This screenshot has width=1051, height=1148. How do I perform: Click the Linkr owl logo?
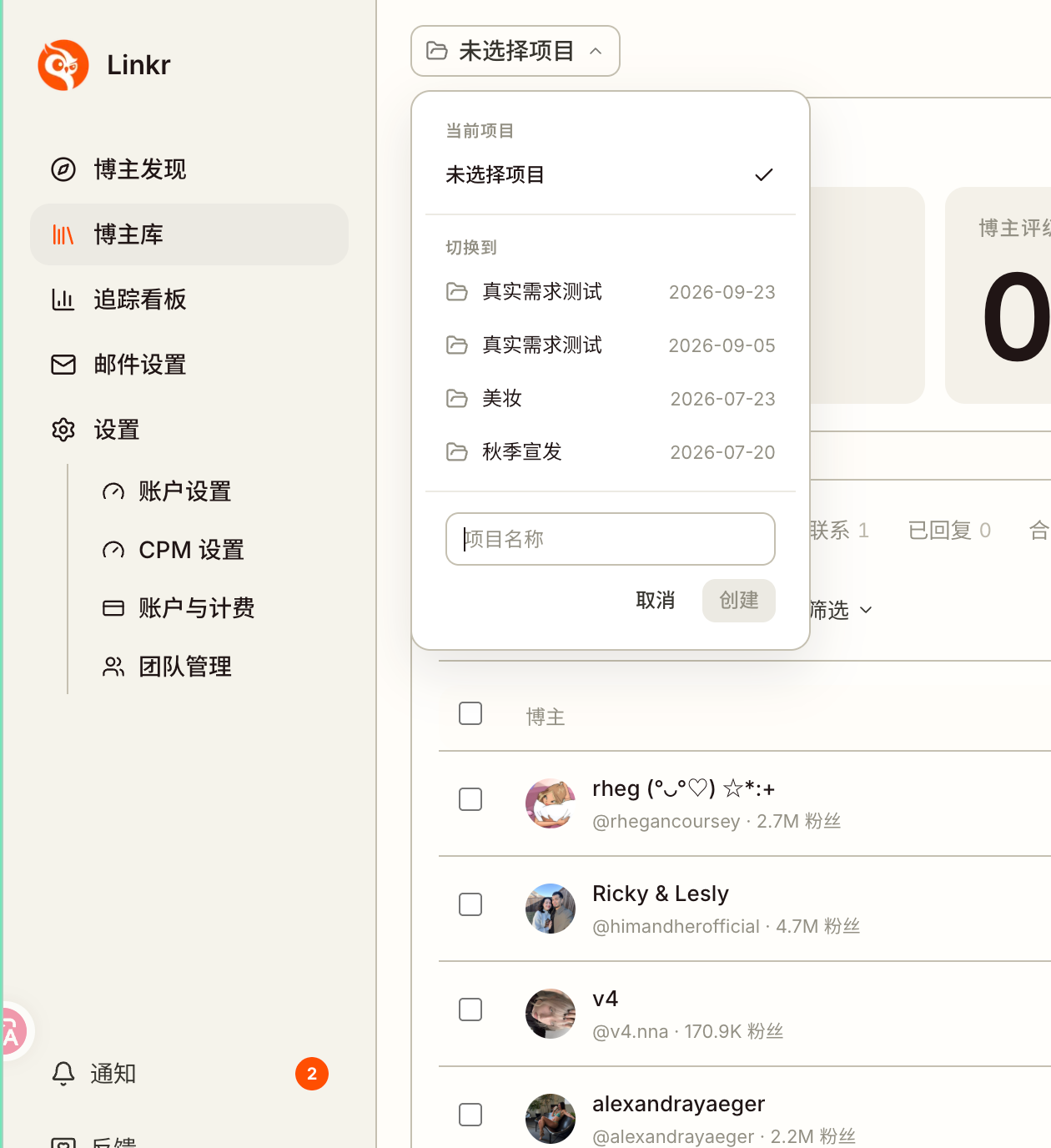(x=63, y=65)
